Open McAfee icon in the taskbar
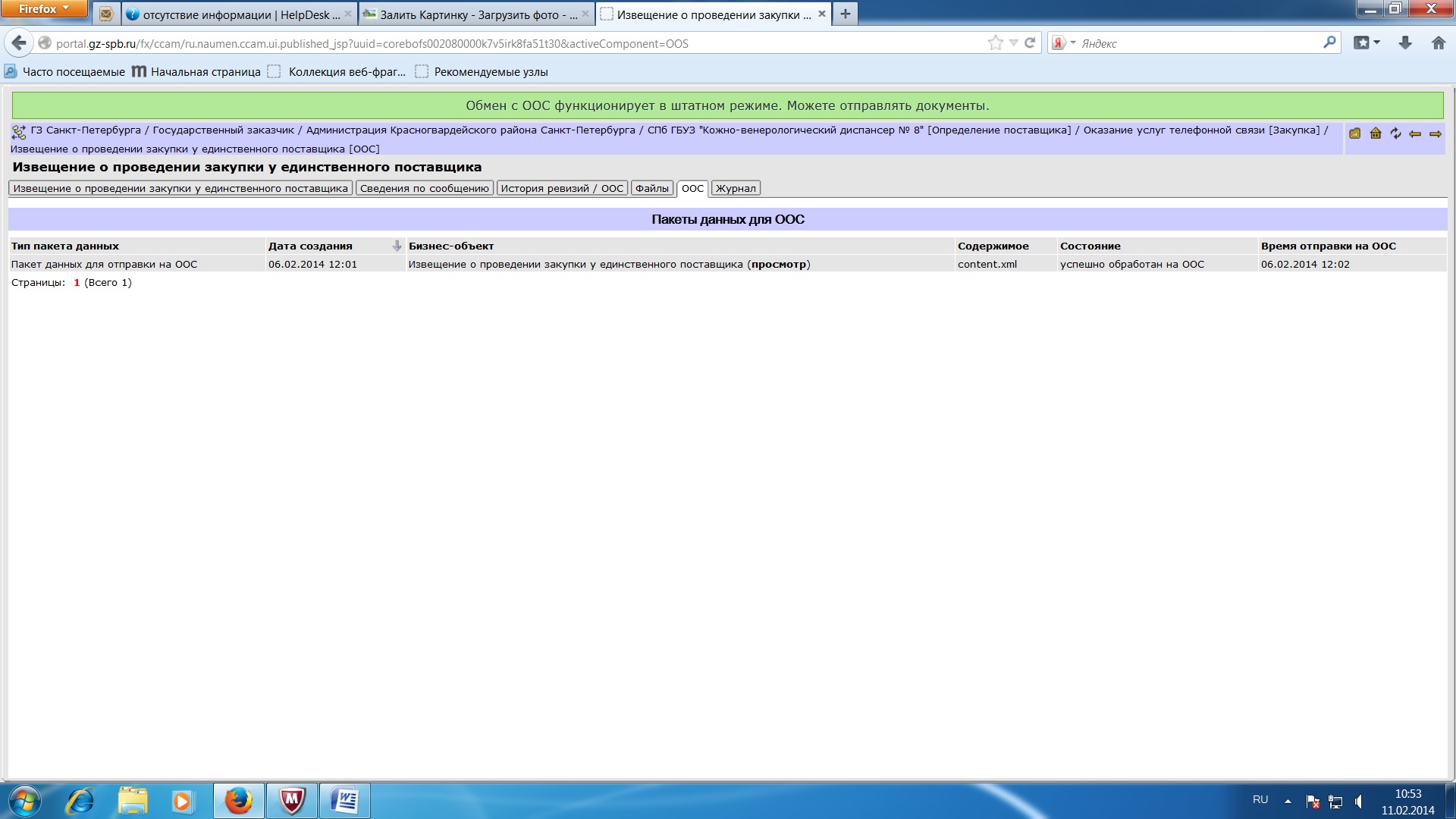1456x819 pixels. click(292, 801)
